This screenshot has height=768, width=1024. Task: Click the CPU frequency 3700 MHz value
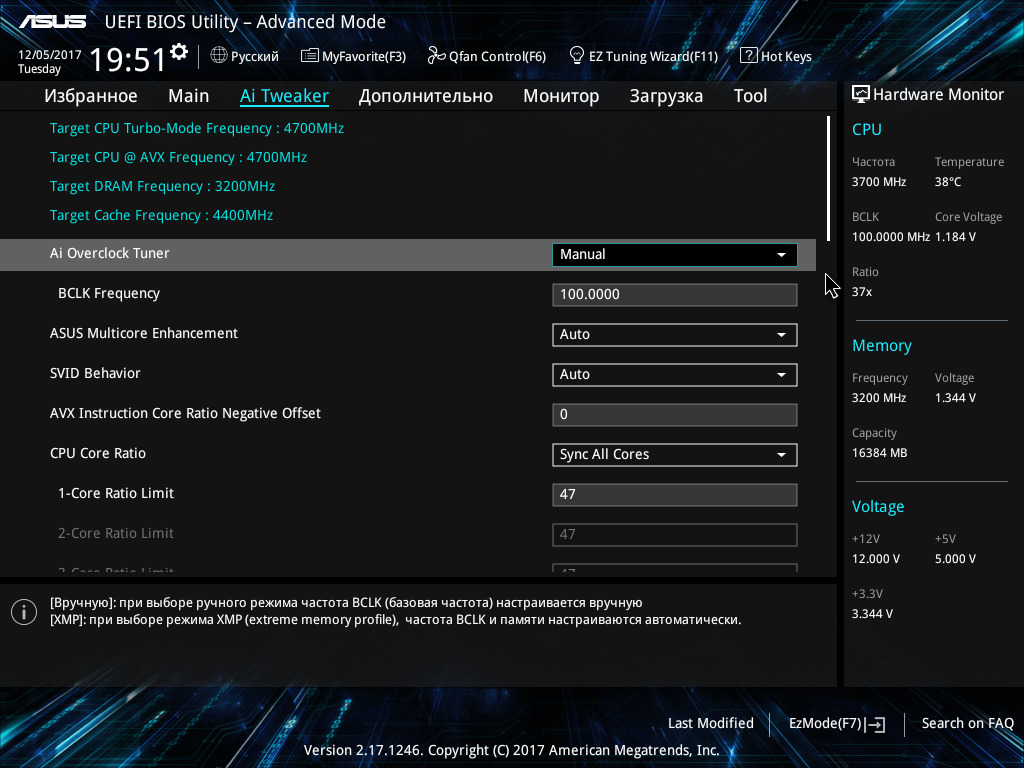[879, 182]
